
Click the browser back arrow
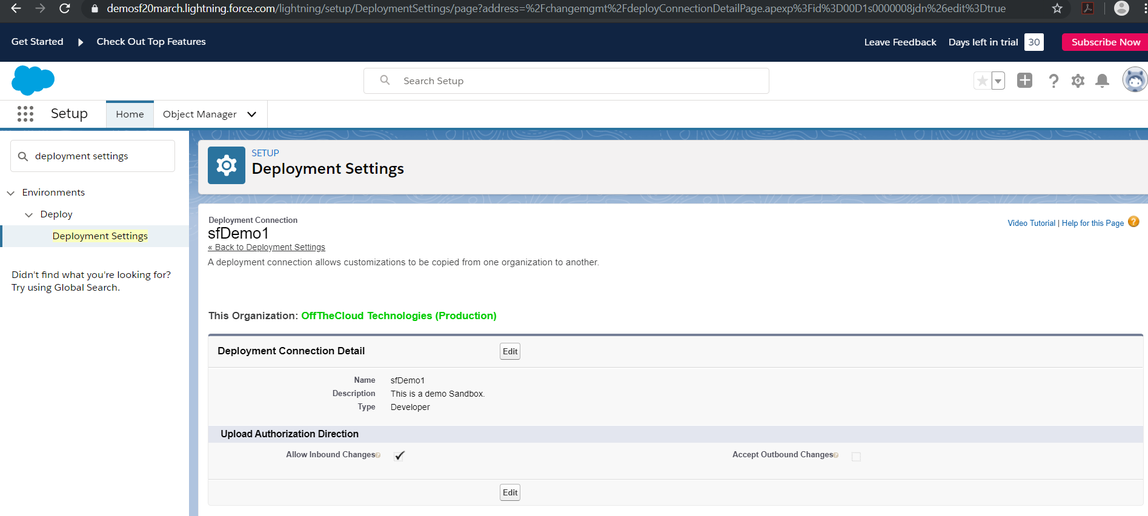[15, 8]
